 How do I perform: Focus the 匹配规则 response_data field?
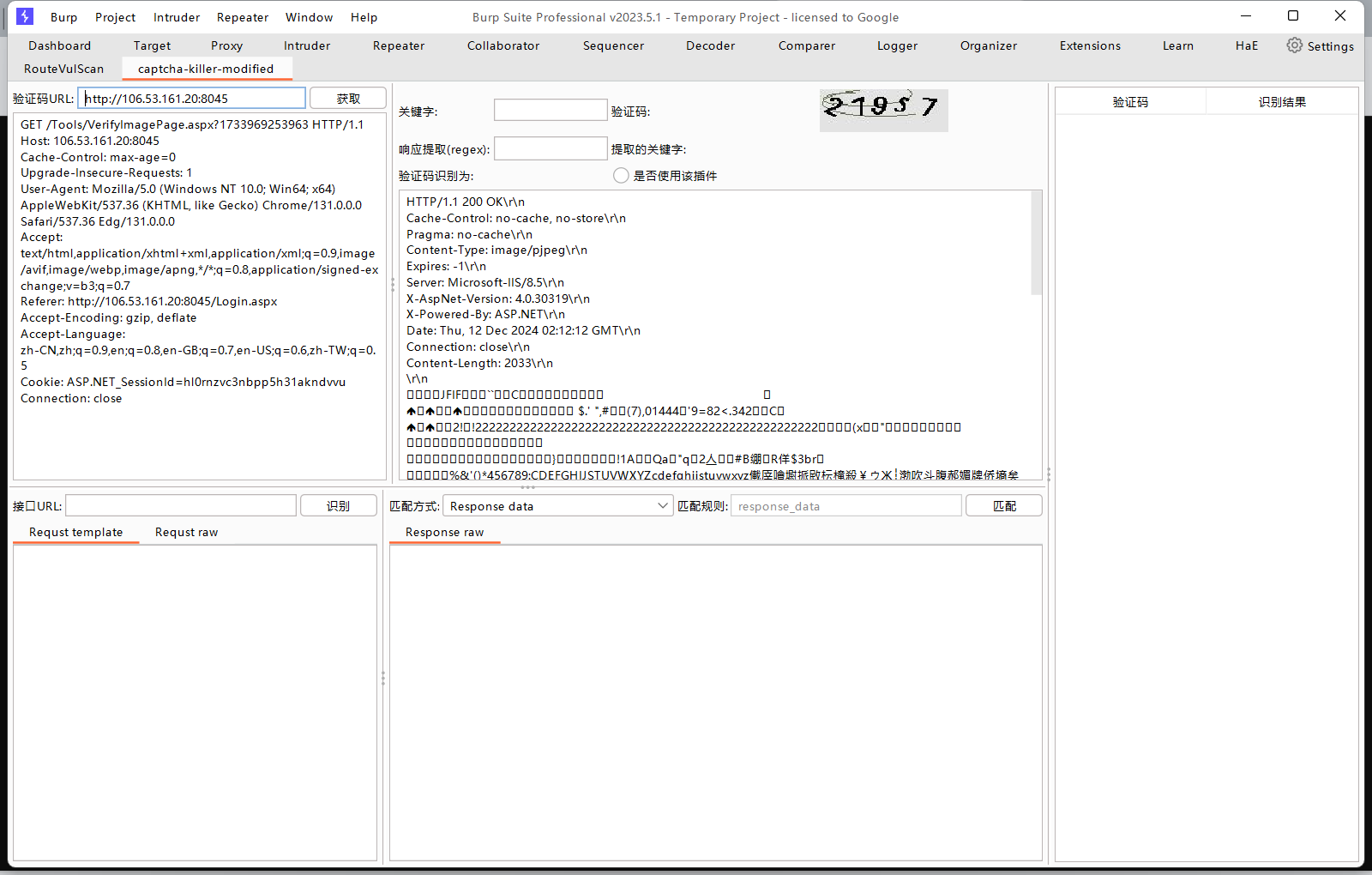coord(846,506)
